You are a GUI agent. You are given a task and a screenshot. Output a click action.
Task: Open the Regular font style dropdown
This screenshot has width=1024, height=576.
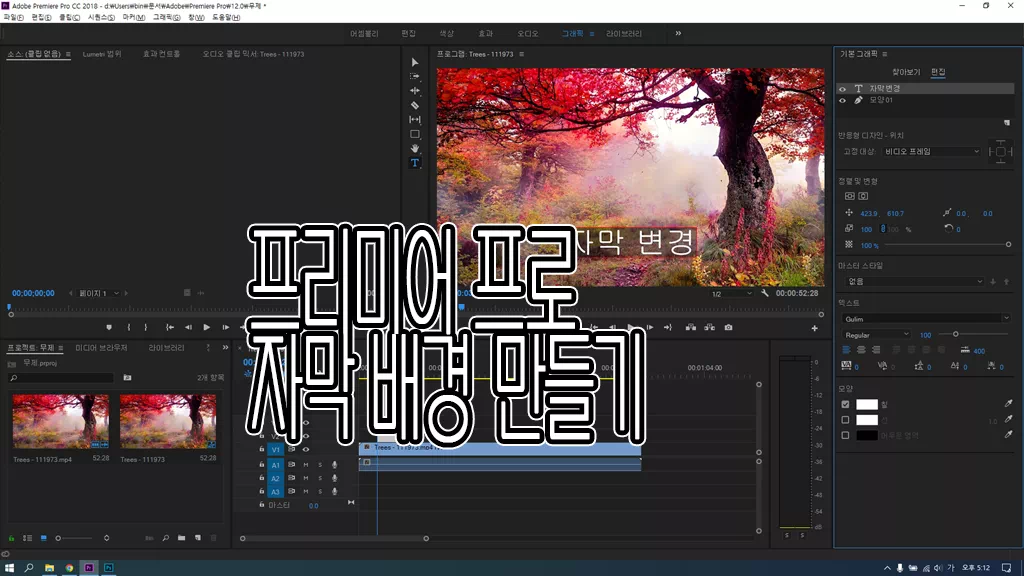877,334
